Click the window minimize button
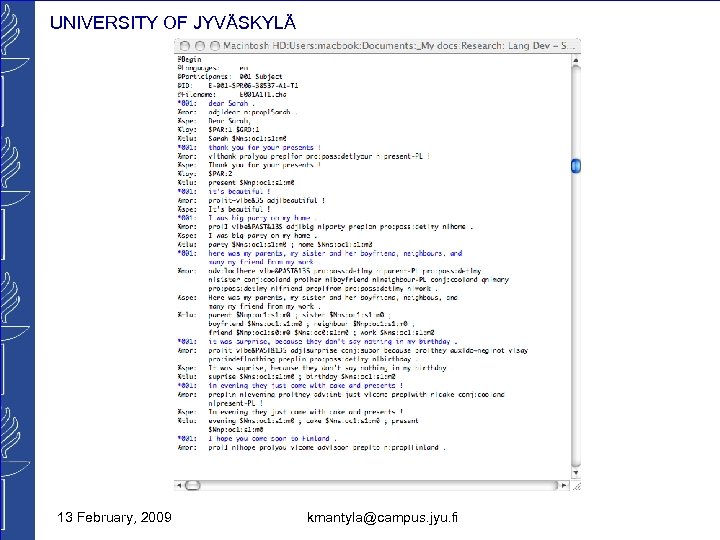This screenshot has height=540, width=720. click(x=200, y=46)
